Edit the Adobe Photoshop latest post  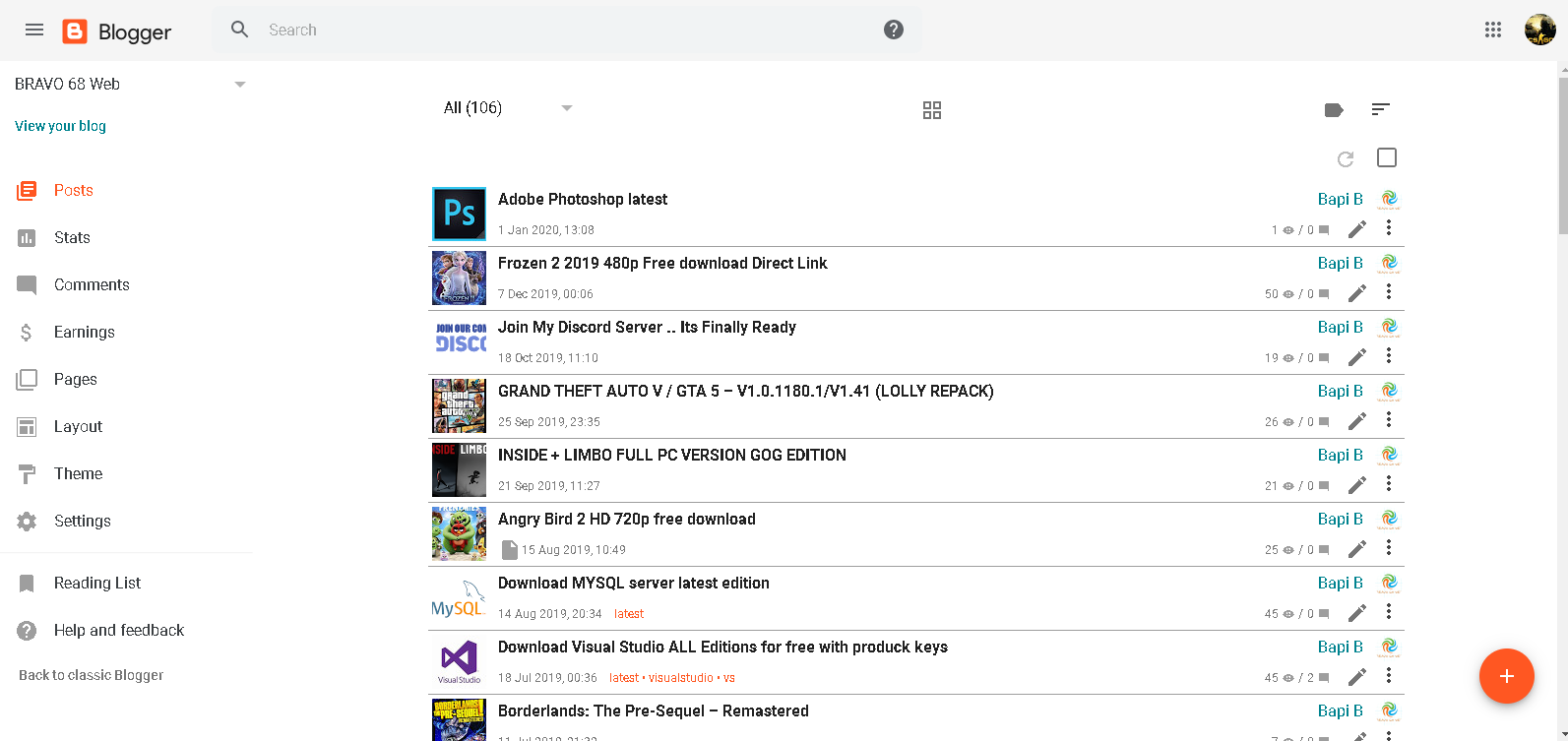(1357, 229)
